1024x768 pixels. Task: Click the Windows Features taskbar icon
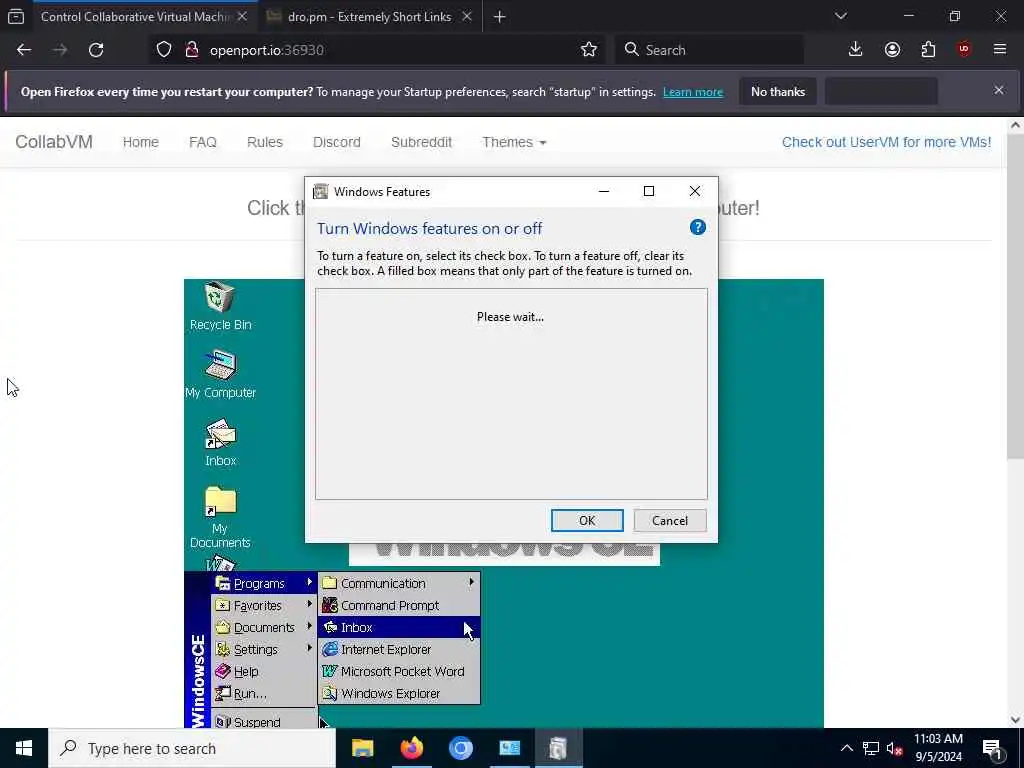(x=558, y=748)
